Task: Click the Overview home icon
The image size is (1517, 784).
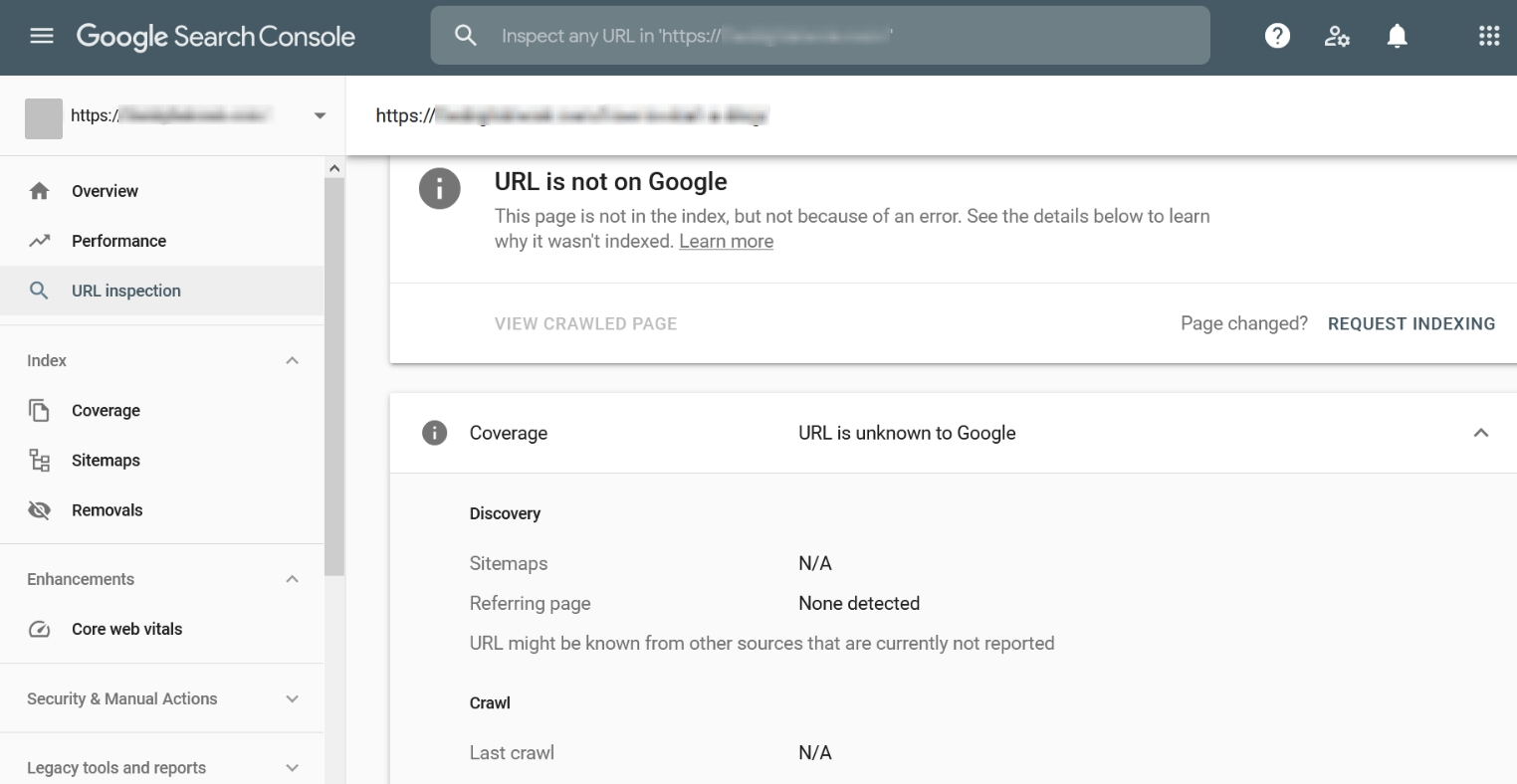Action: 39,191
